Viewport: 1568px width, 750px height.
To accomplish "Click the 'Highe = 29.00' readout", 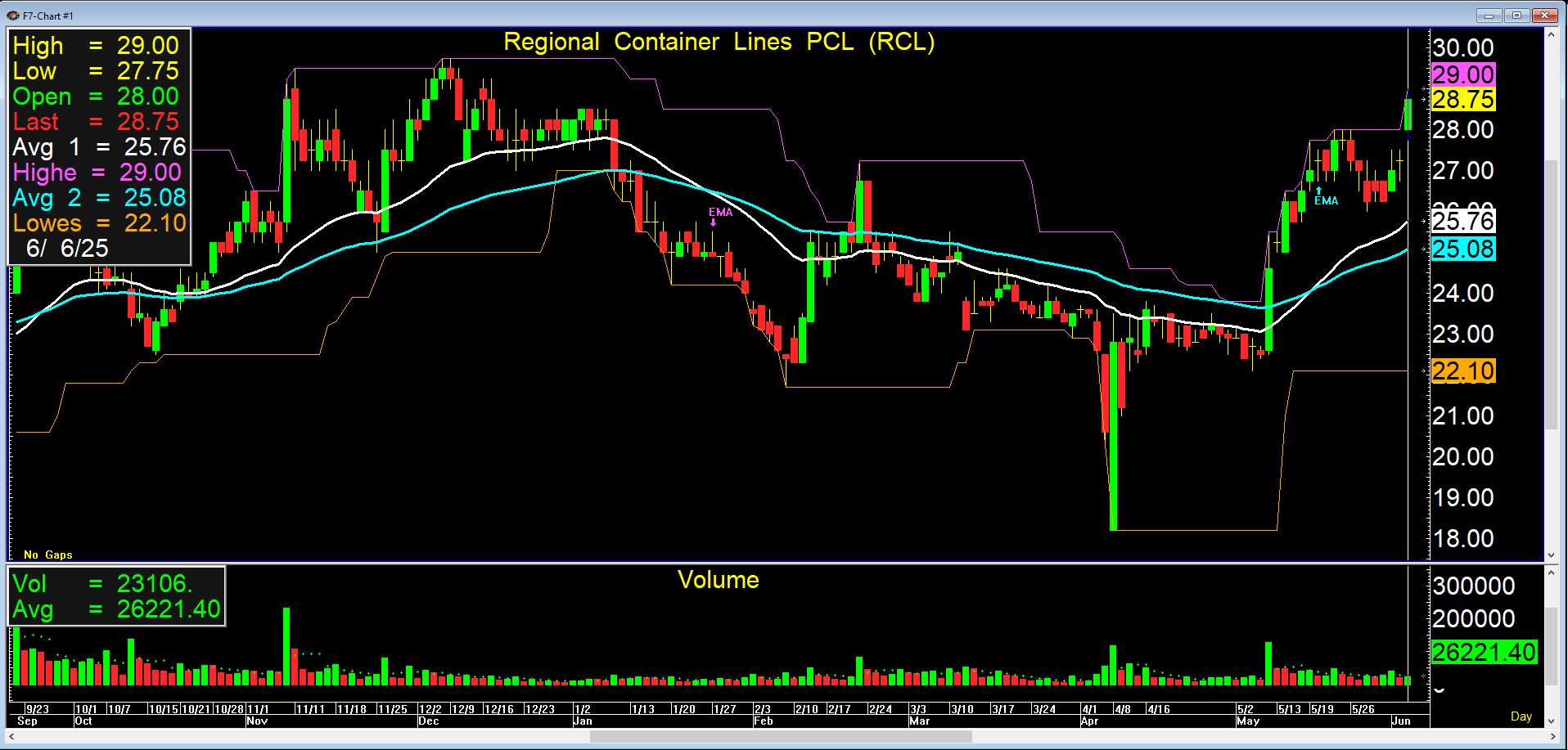I will [x=97, y=173].
